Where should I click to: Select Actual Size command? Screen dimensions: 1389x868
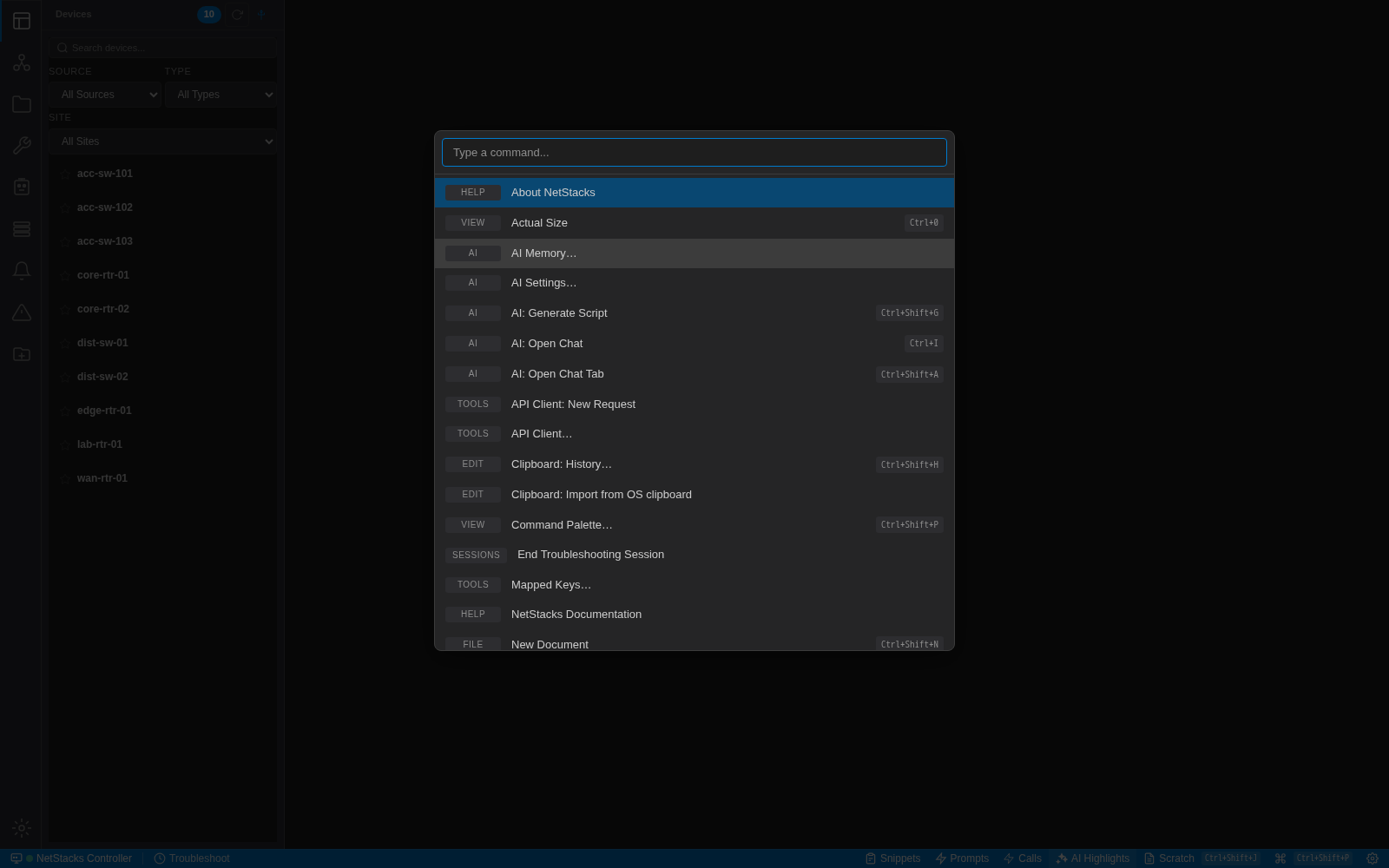pyautogui.click(x=694, y=223)
